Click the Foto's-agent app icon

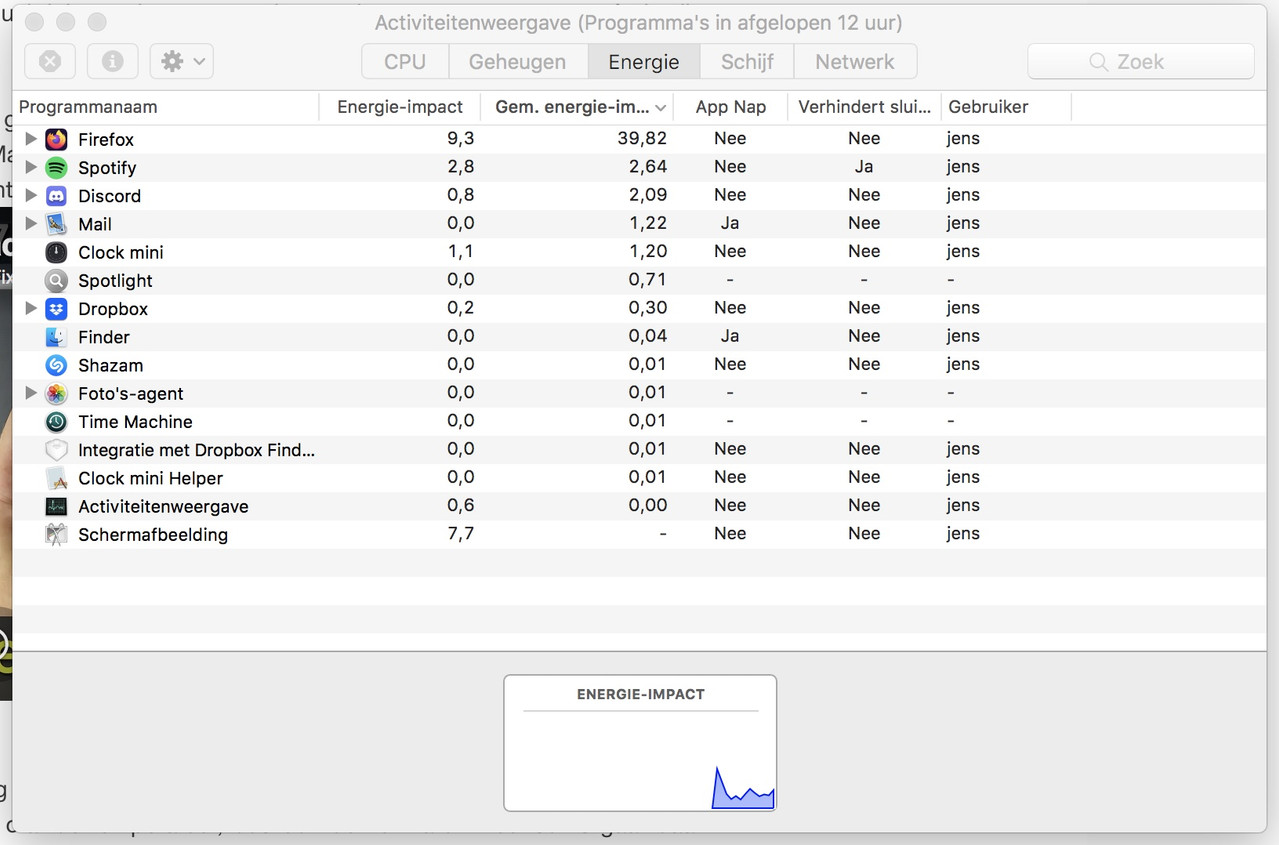[56, 393]
